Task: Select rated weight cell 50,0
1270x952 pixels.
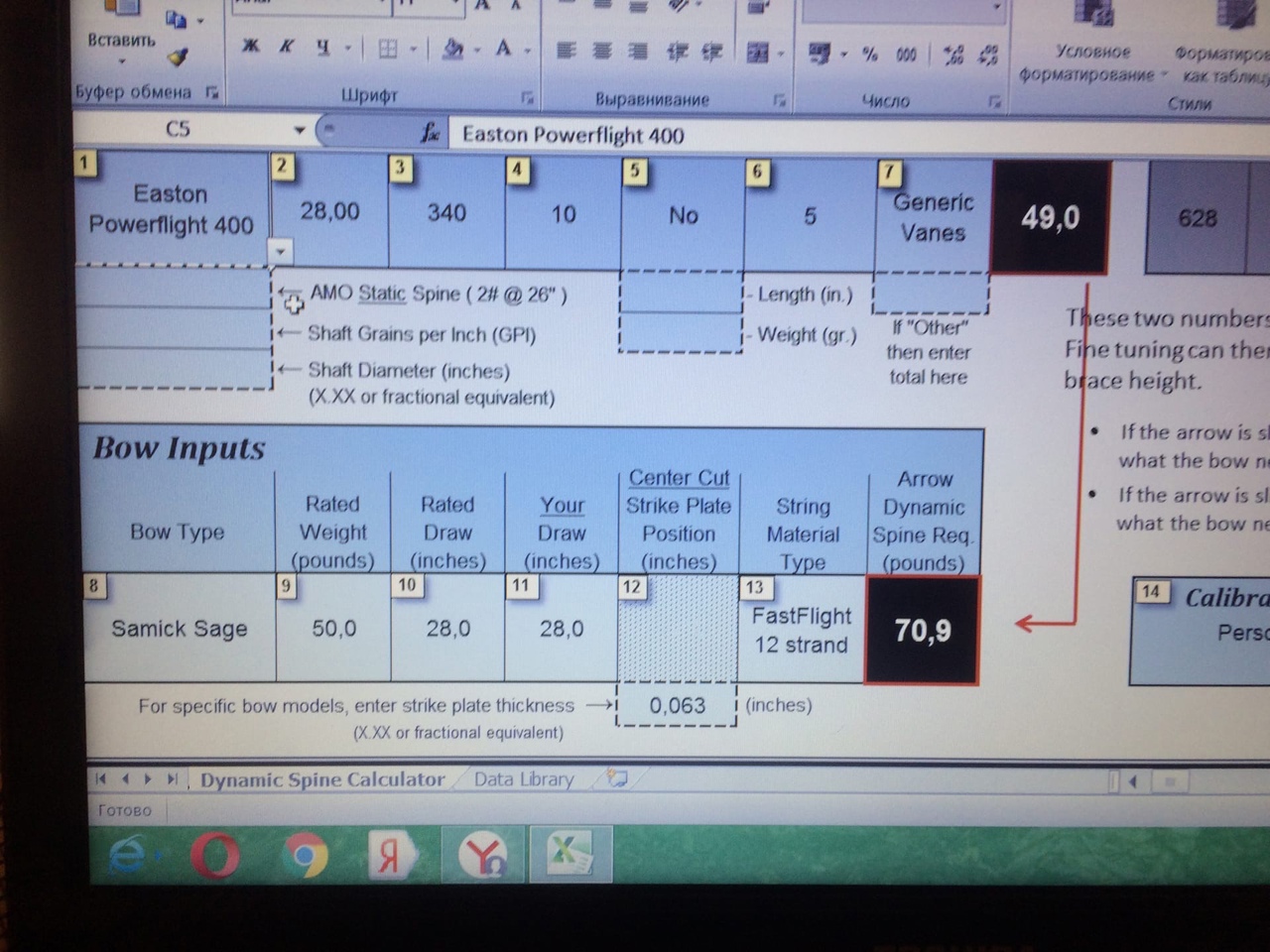Action: pyautogui.click(x=333, y=629)
